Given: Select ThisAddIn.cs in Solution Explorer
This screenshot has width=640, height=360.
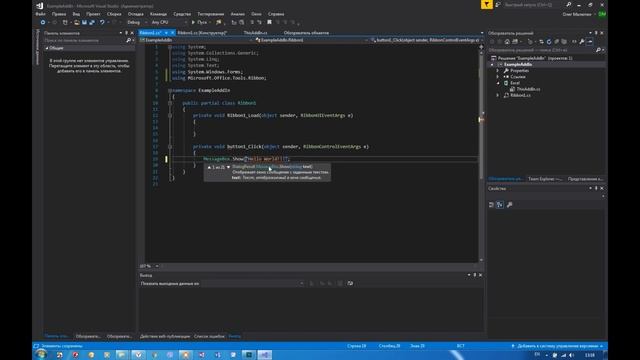Looking at the screenshot, I should click(x=528, y=89).
